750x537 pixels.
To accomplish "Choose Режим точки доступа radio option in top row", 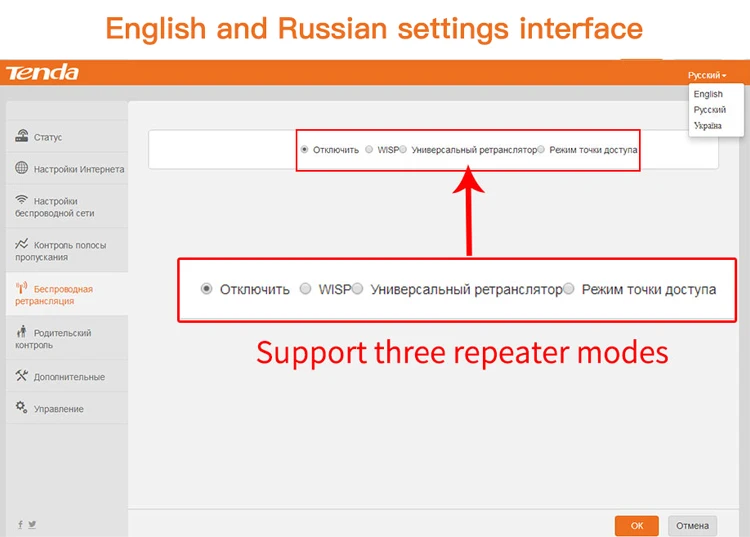I will tap(541, 150).
